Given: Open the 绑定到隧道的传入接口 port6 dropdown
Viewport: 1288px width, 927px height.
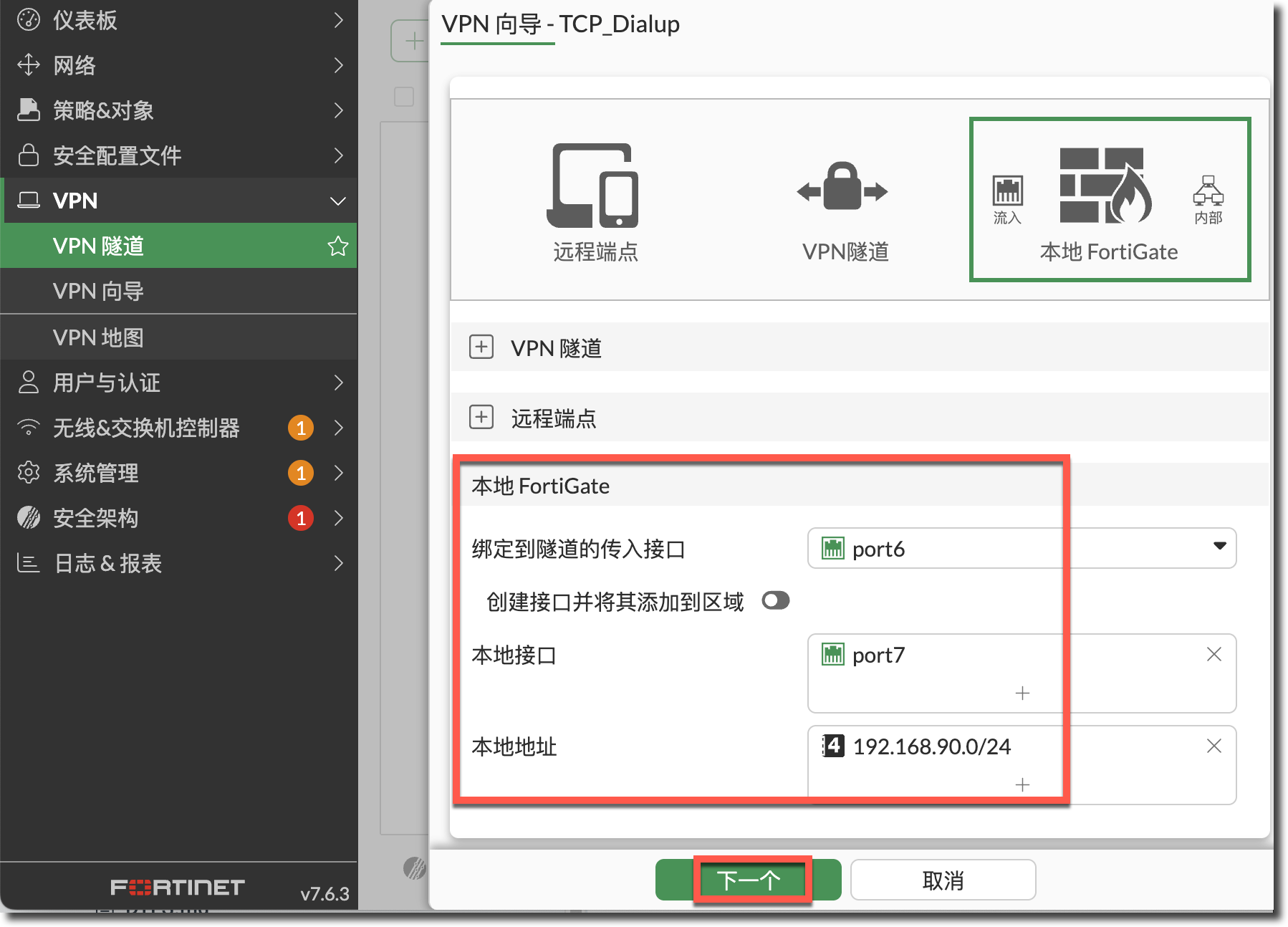Looking at the screenshot, I should [x=1022, y=548].
